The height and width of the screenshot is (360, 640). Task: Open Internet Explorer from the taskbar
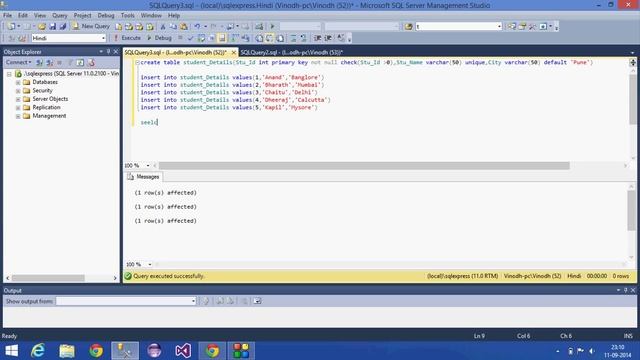coord(38,351)
